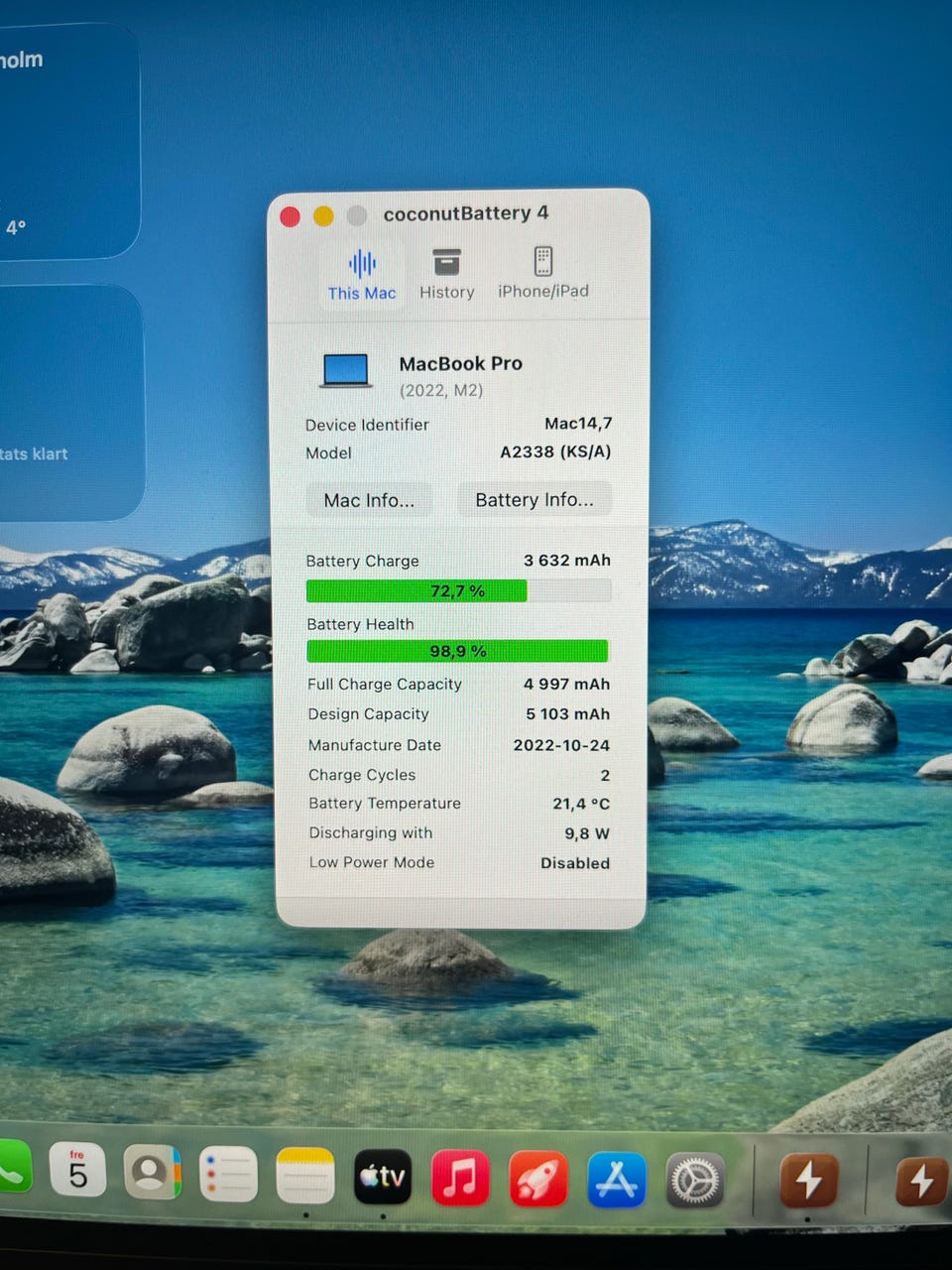
Task: Open the Battery Info... dialog
Action: (534, 500)
